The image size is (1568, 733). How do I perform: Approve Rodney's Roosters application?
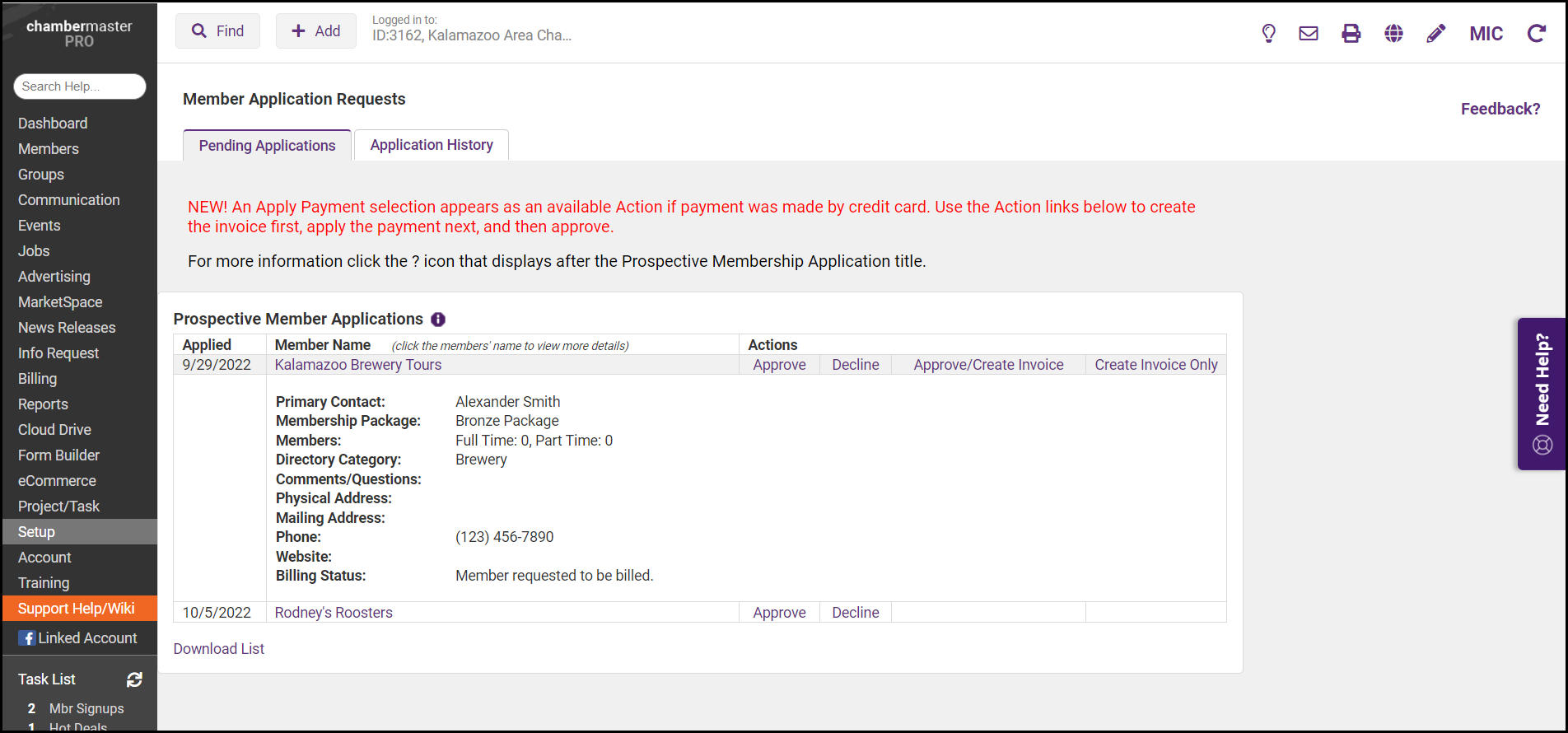pos(779,613)
